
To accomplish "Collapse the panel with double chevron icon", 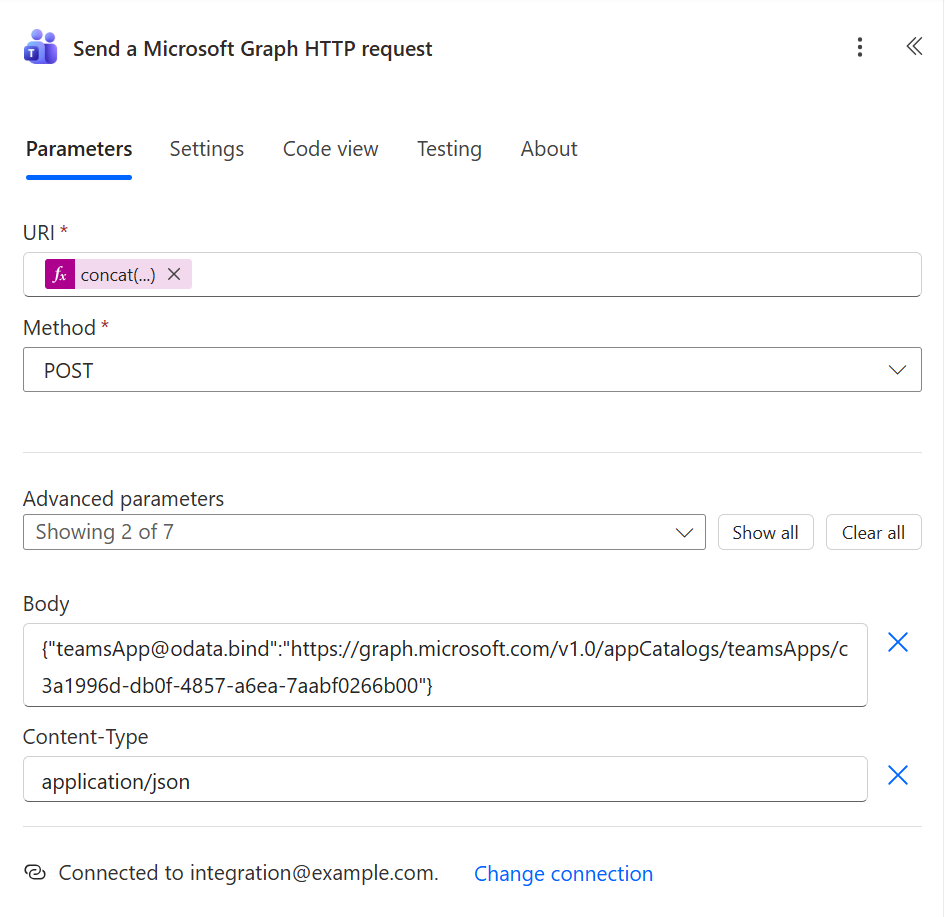I will [914, 46].
